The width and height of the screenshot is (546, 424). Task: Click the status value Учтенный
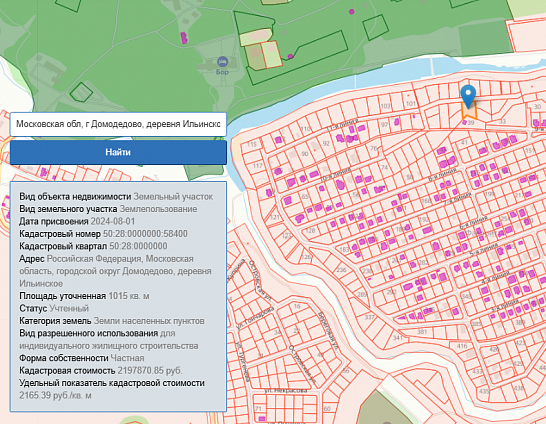pos(69,308)
